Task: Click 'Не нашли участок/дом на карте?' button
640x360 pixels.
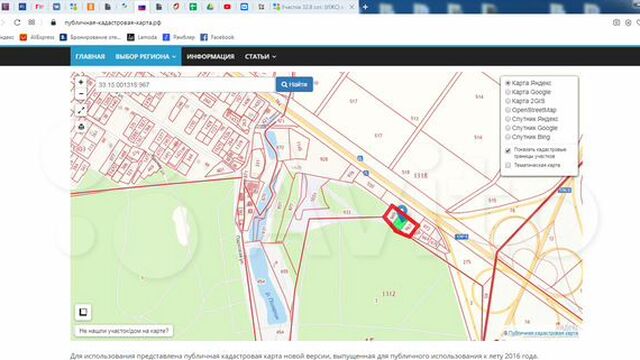Action: tap(124, 331)
